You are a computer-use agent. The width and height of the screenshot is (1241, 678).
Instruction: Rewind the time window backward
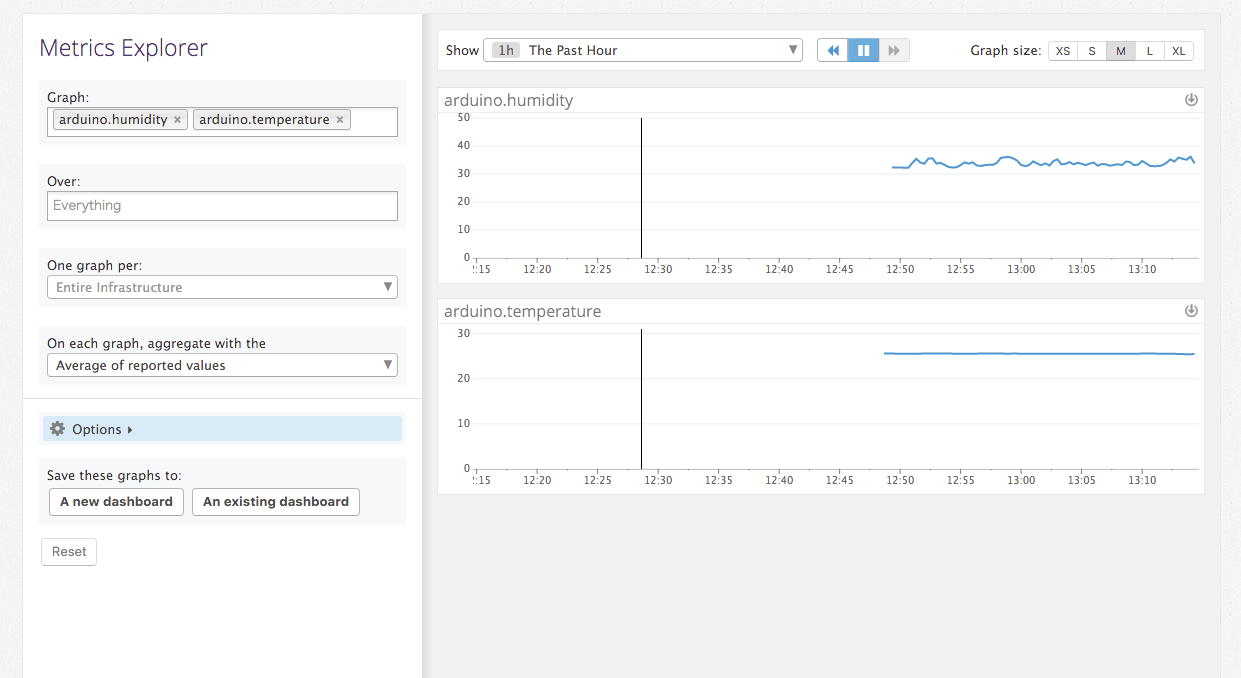833,50
